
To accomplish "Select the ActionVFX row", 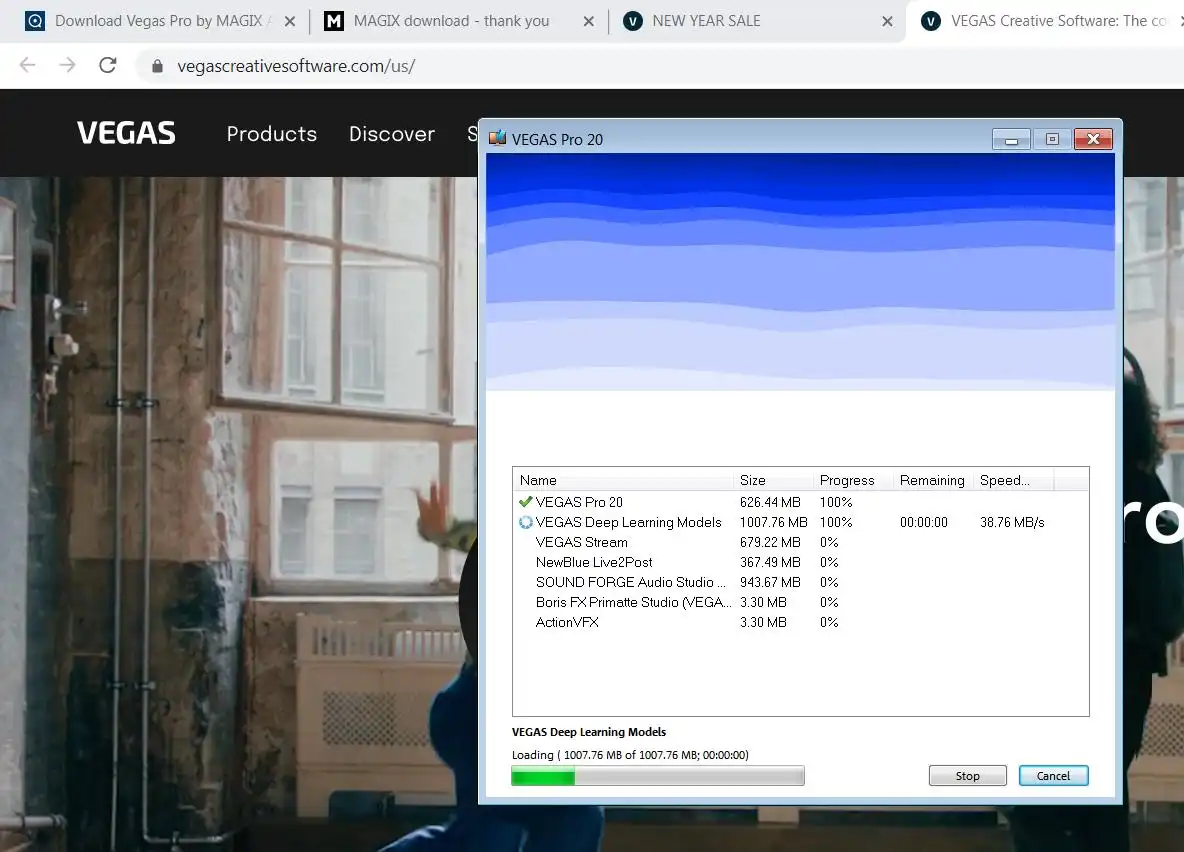I will click(800, 622).
